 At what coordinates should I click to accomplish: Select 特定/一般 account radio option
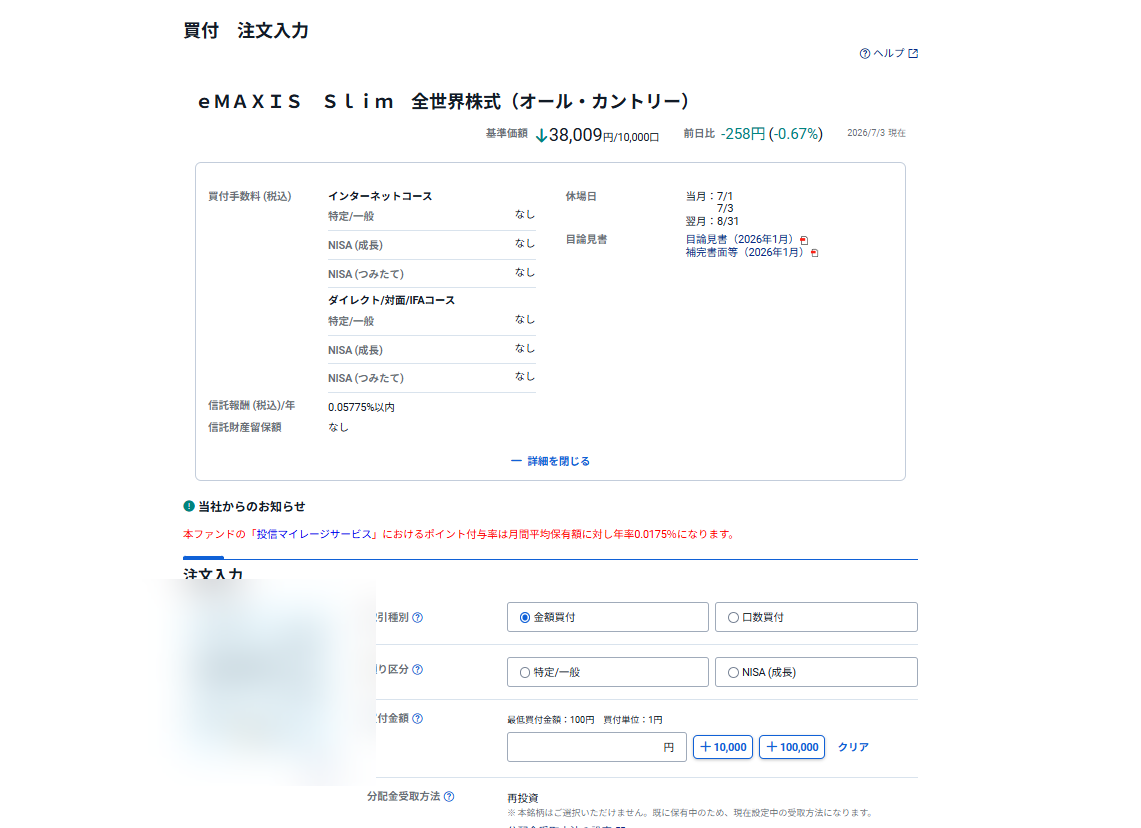pos(608,672)
